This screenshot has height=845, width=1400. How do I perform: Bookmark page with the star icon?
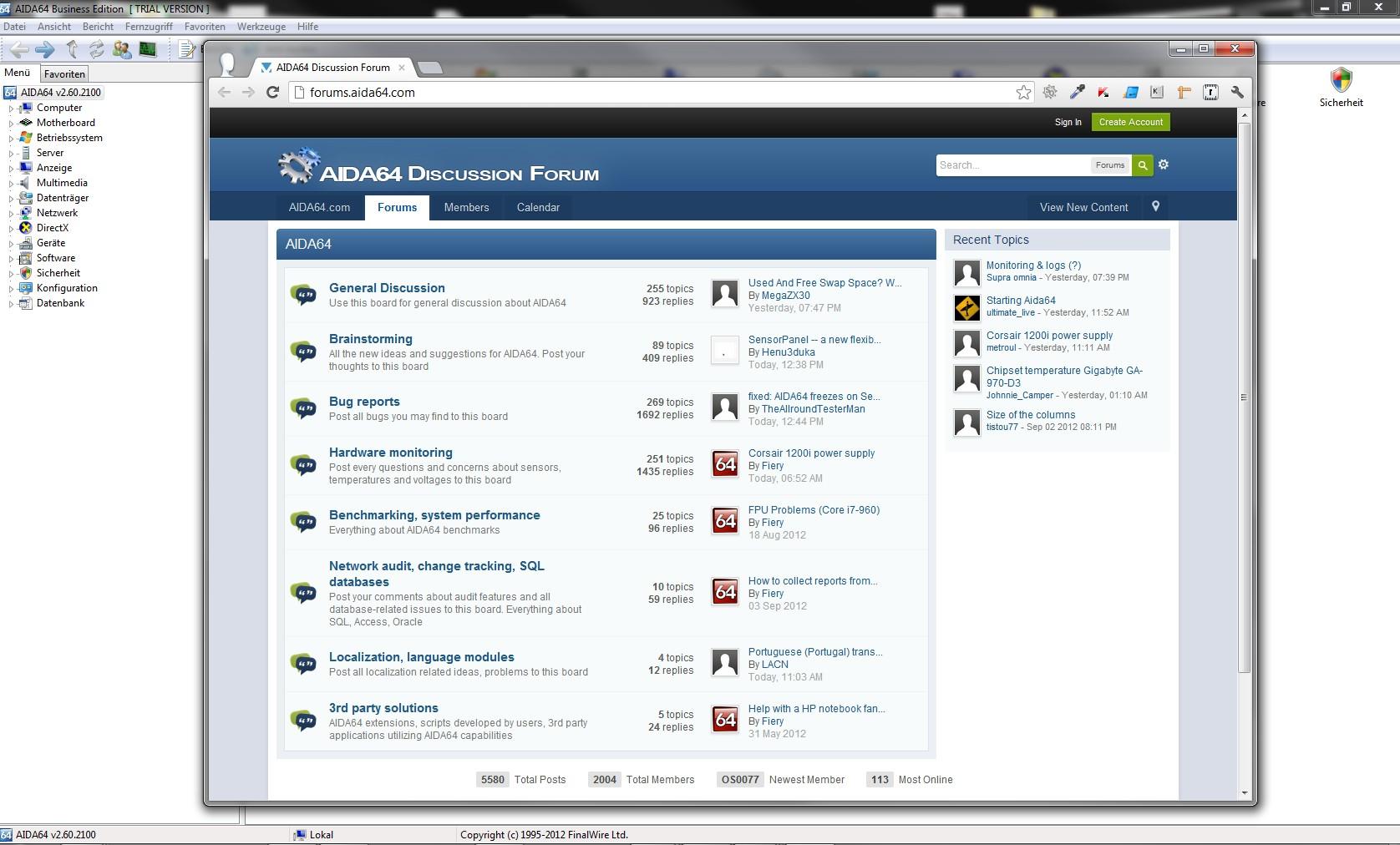pos(1023,93)
